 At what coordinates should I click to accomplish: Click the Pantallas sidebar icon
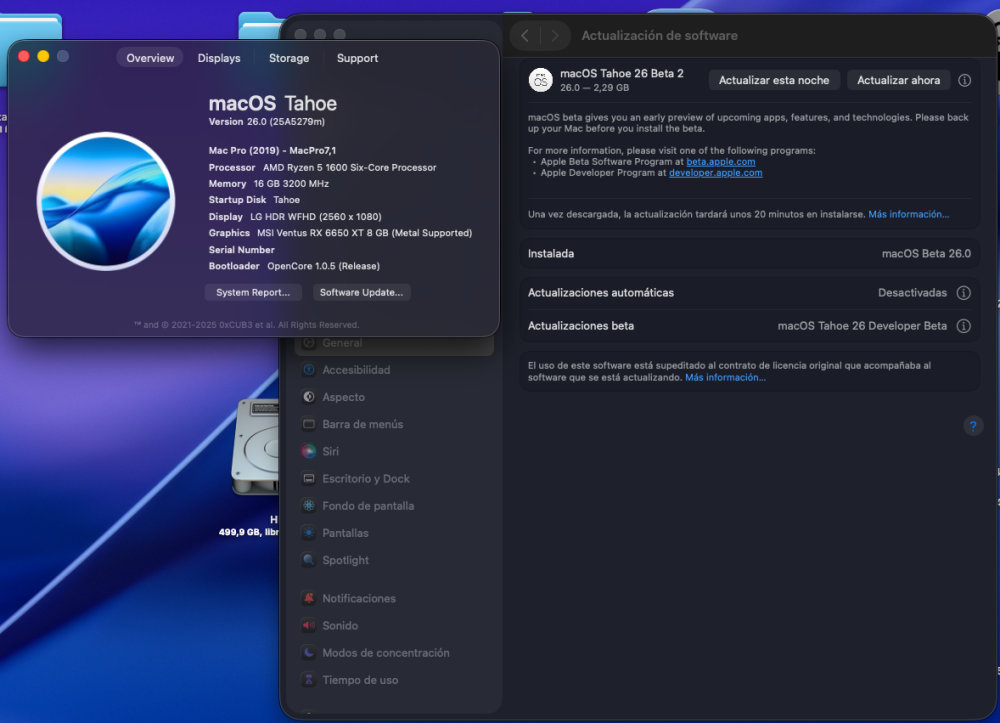click(309, 533)
